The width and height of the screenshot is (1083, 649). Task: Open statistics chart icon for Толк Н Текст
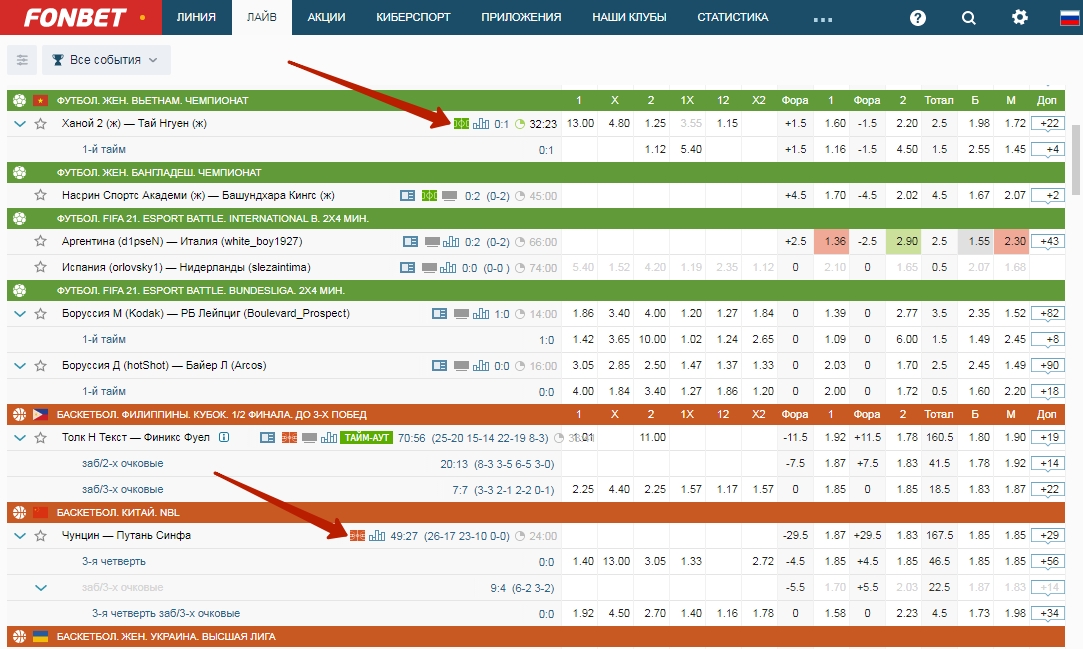(x=329, y=438)
